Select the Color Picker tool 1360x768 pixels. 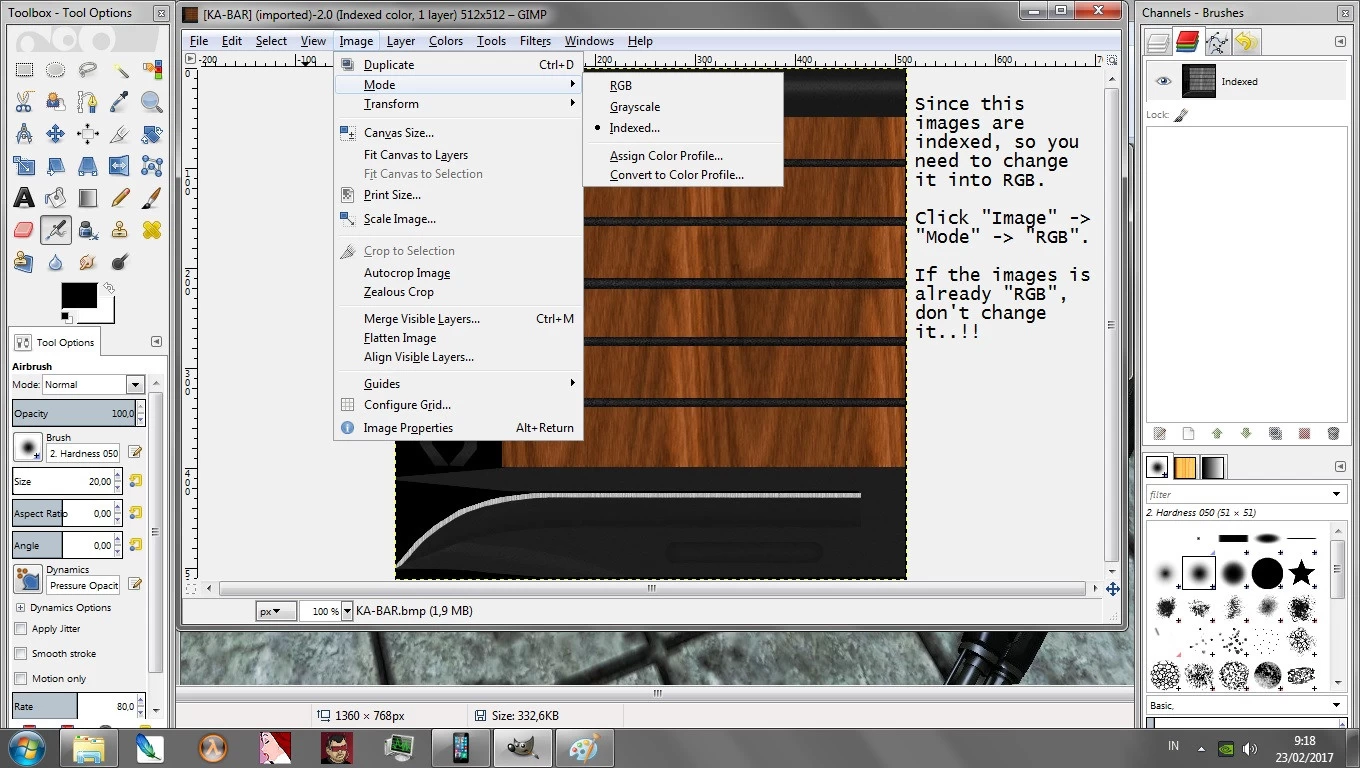tap(120, 102)
